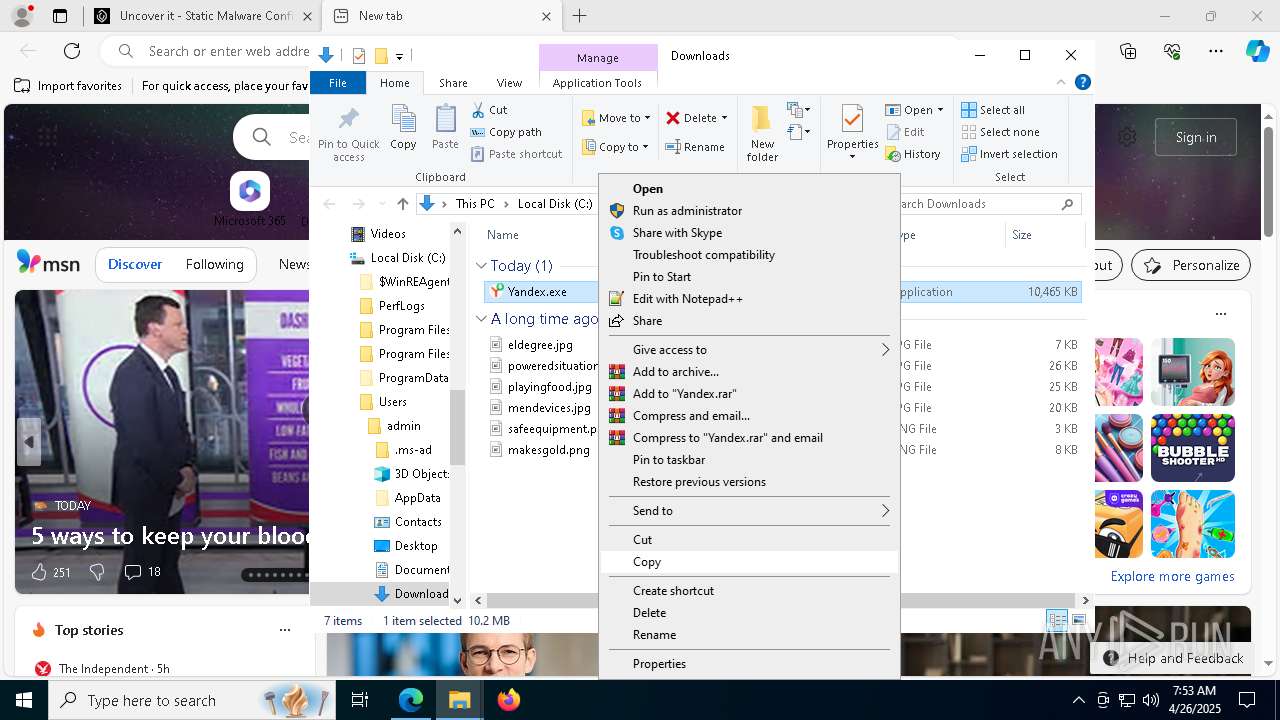Click Edge Copilot icon
Viewport: 1280px width, 720px height.
point(1257,51)
